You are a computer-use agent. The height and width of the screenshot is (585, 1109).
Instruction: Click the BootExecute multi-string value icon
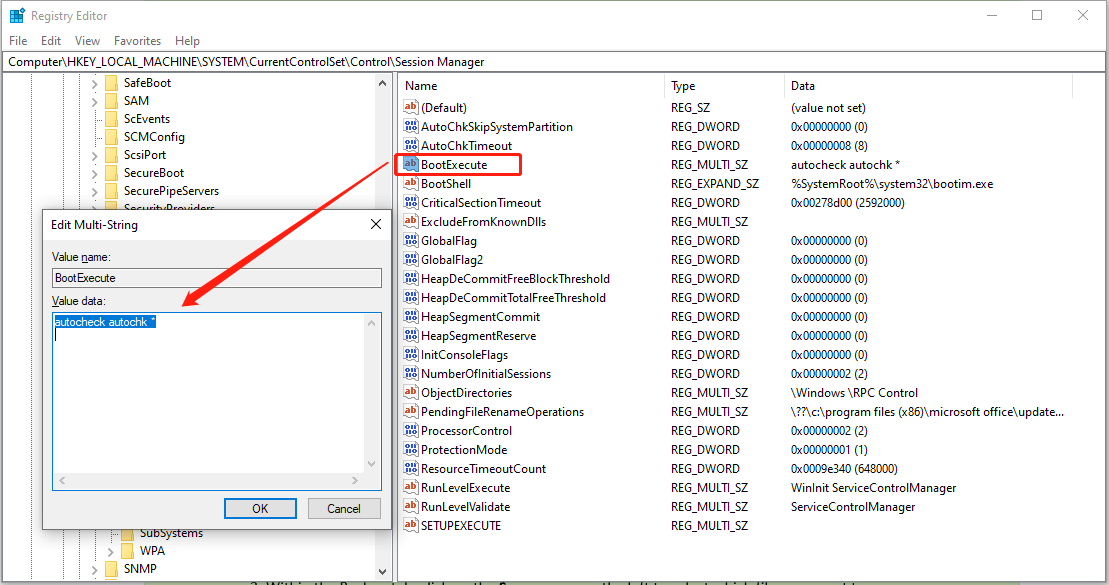coord(410,164)
